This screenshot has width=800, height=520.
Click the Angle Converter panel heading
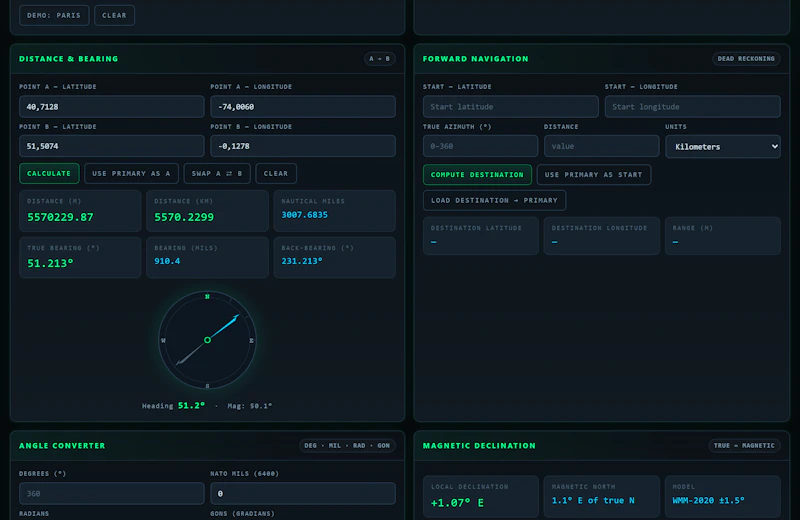coord(62,445)
